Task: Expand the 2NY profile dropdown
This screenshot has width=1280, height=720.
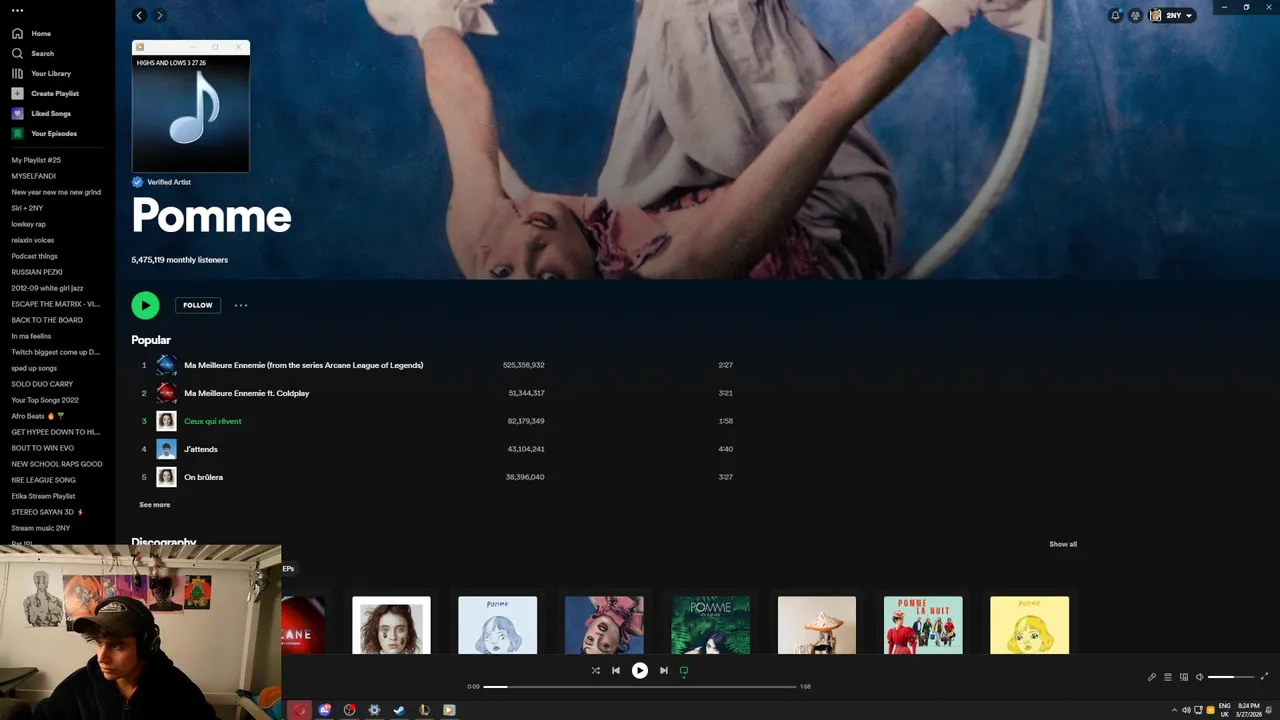Action: click(1172, 15)
